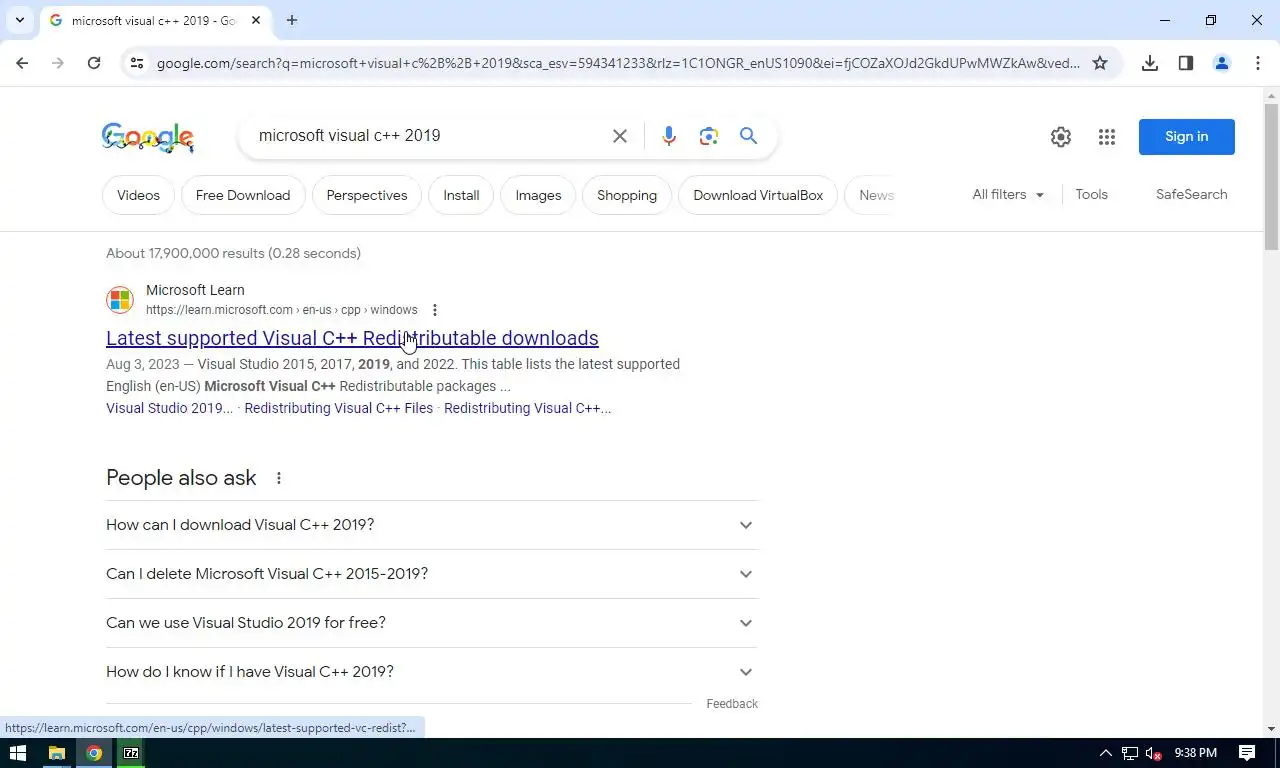Expand Can we use Visual Studio 2019 for free?
Viewport: 1280px width, 768px height.
(x=432, y=623)
